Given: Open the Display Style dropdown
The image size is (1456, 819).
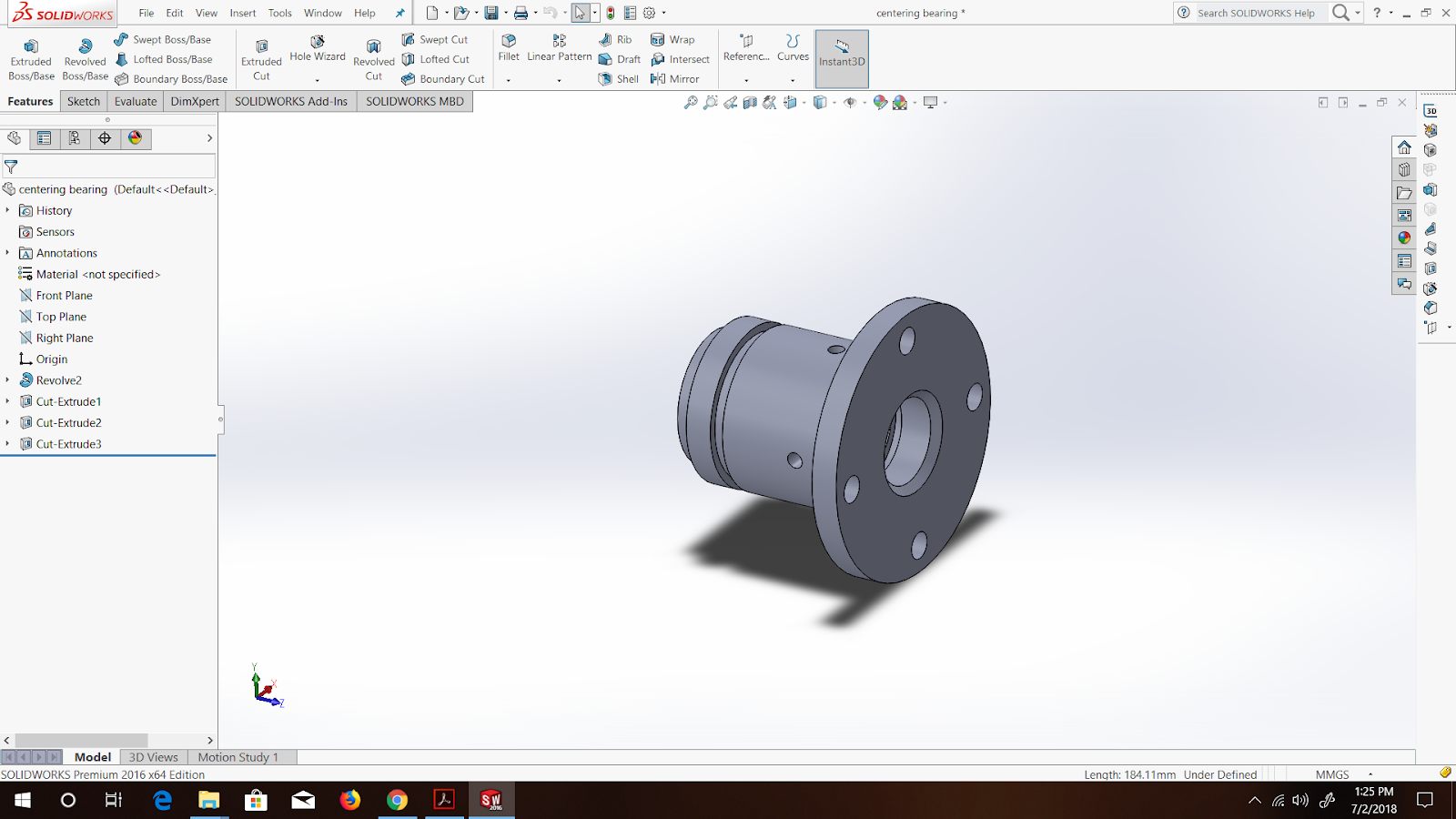Looking at the screenshot, I should click(834, 102).
